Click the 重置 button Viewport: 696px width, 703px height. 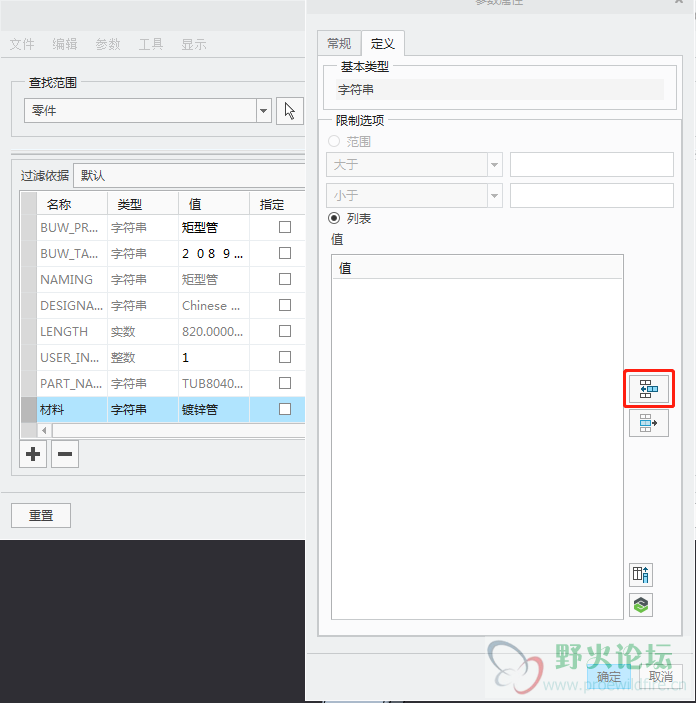41,516
